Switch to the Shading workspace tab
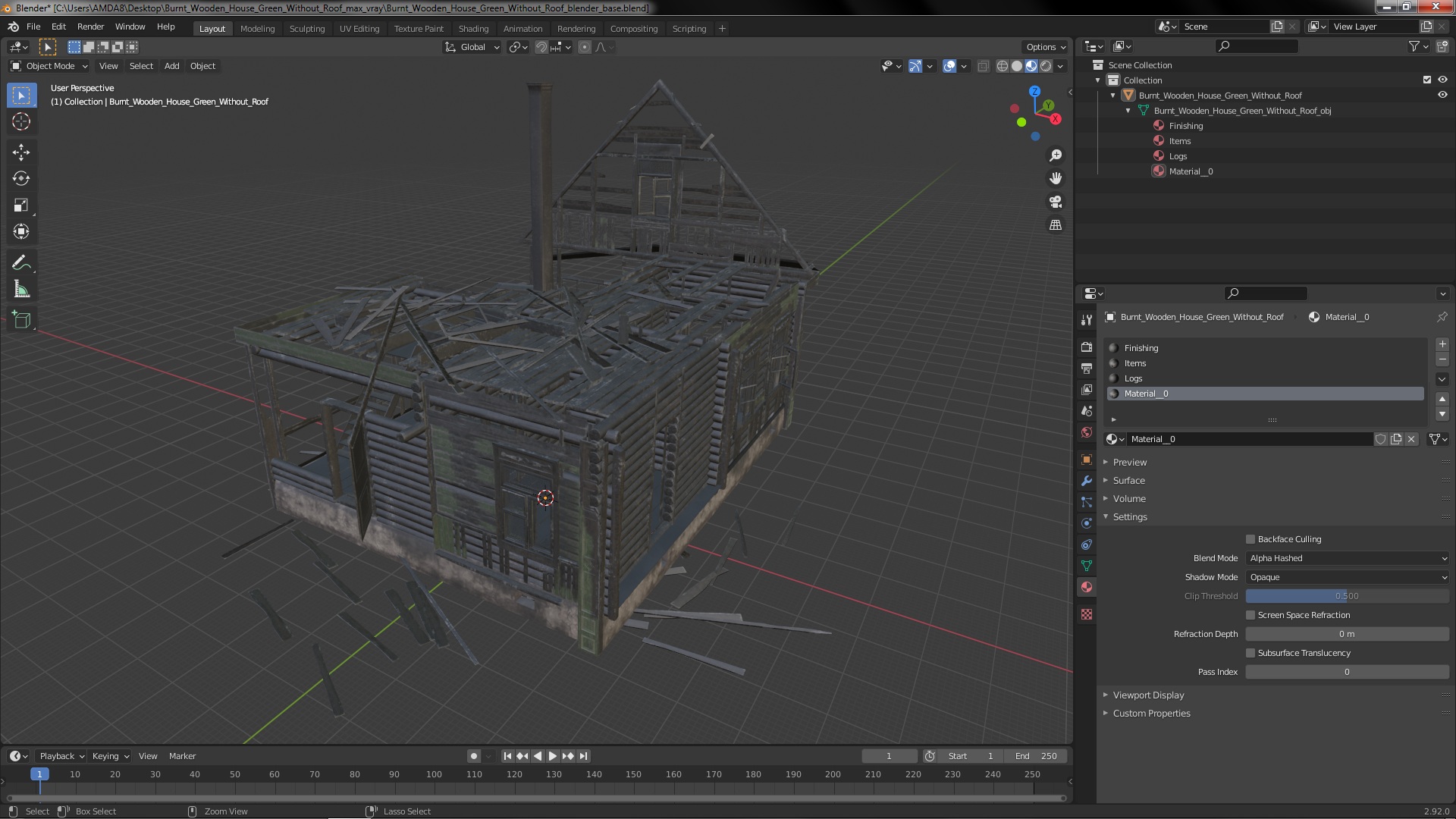Image resolution: width=1456 pixels, height=819 pixels. click(473, 28)
